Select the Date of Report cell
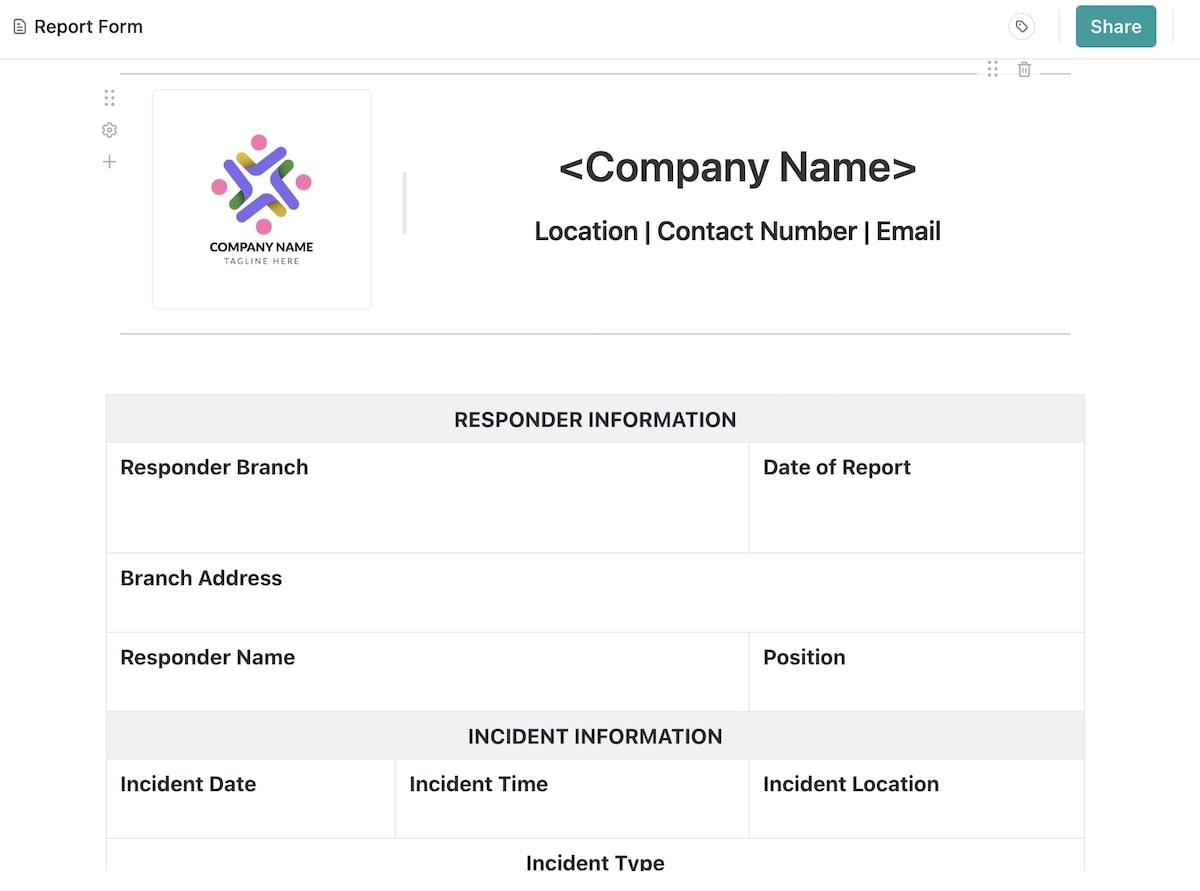 [916, 497]
